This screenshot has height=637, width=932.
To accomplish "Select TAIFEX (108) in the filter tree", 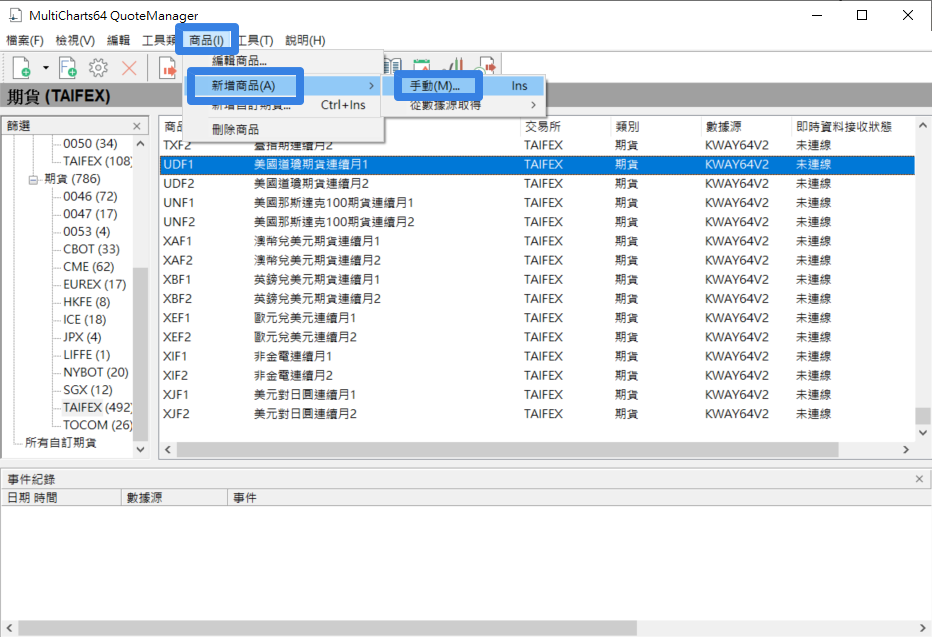I will click(x=97, y=161).
